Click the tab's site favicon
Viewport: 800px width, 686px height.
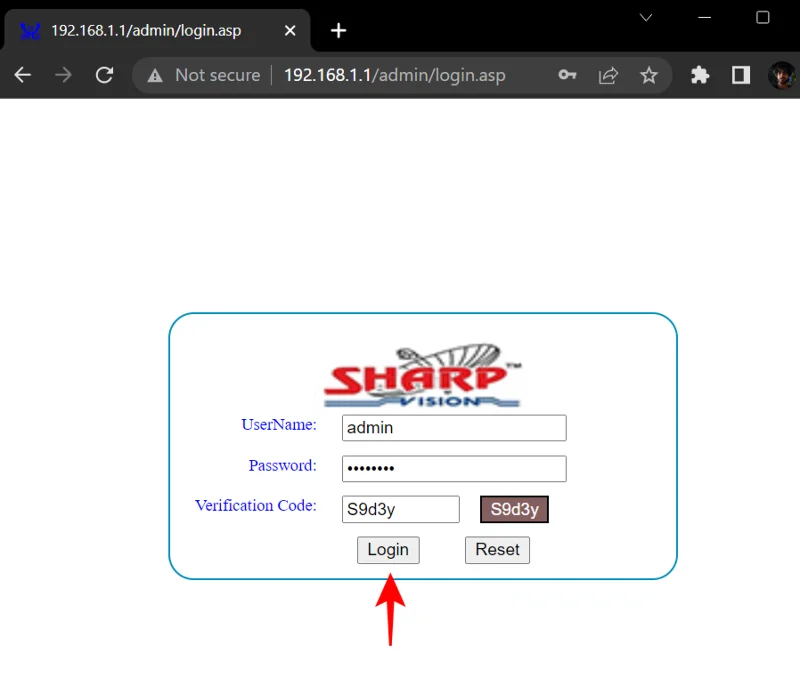pos(30,31)
